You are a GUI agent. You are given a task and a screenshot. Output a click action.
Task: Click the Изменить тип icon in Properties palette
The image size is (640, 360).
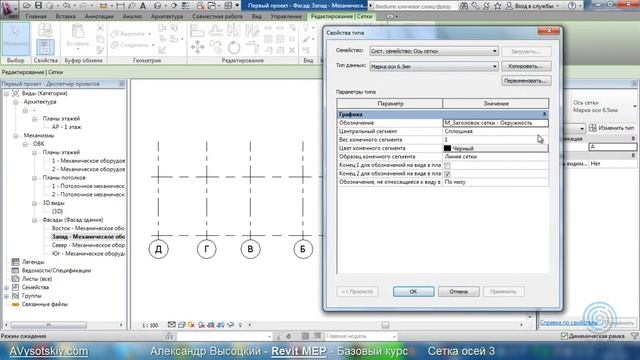[593, 128]
